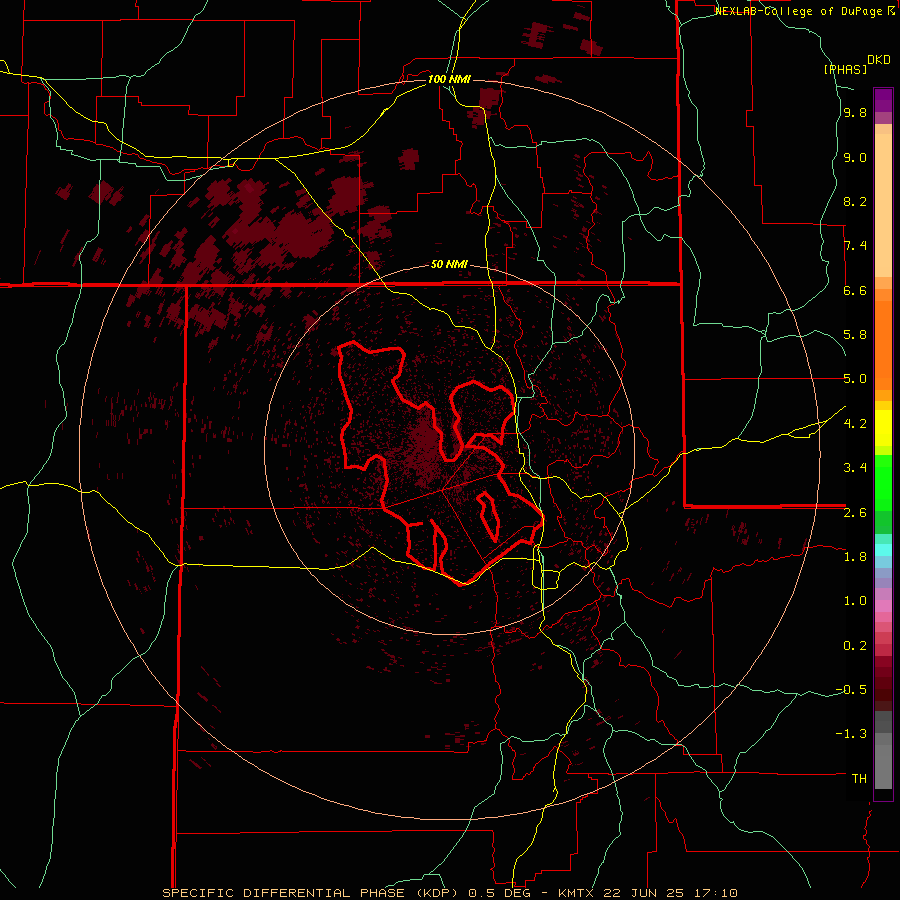Click the "TH" threshold label on the scale
900x900 pixels.
click(x=859, y=778)
